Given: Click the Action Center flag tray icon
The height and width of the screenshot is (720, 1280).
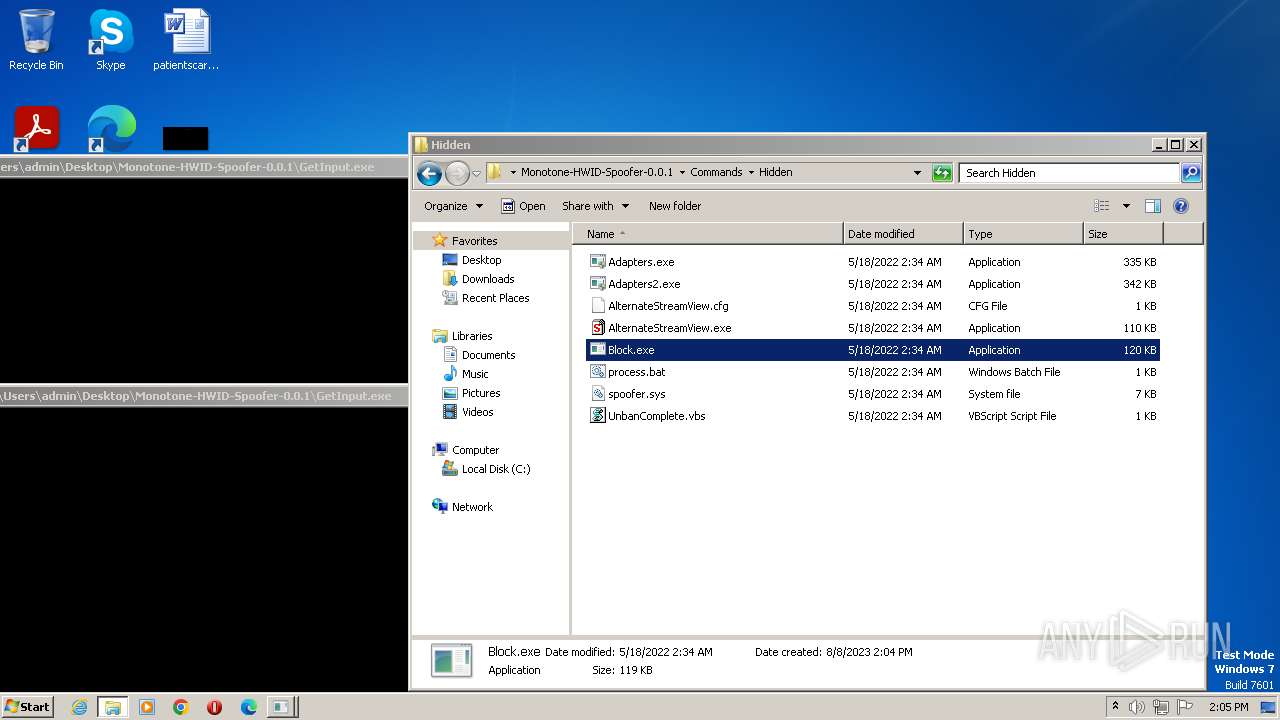Looking at the screenshot, I should coord(1185,707).
